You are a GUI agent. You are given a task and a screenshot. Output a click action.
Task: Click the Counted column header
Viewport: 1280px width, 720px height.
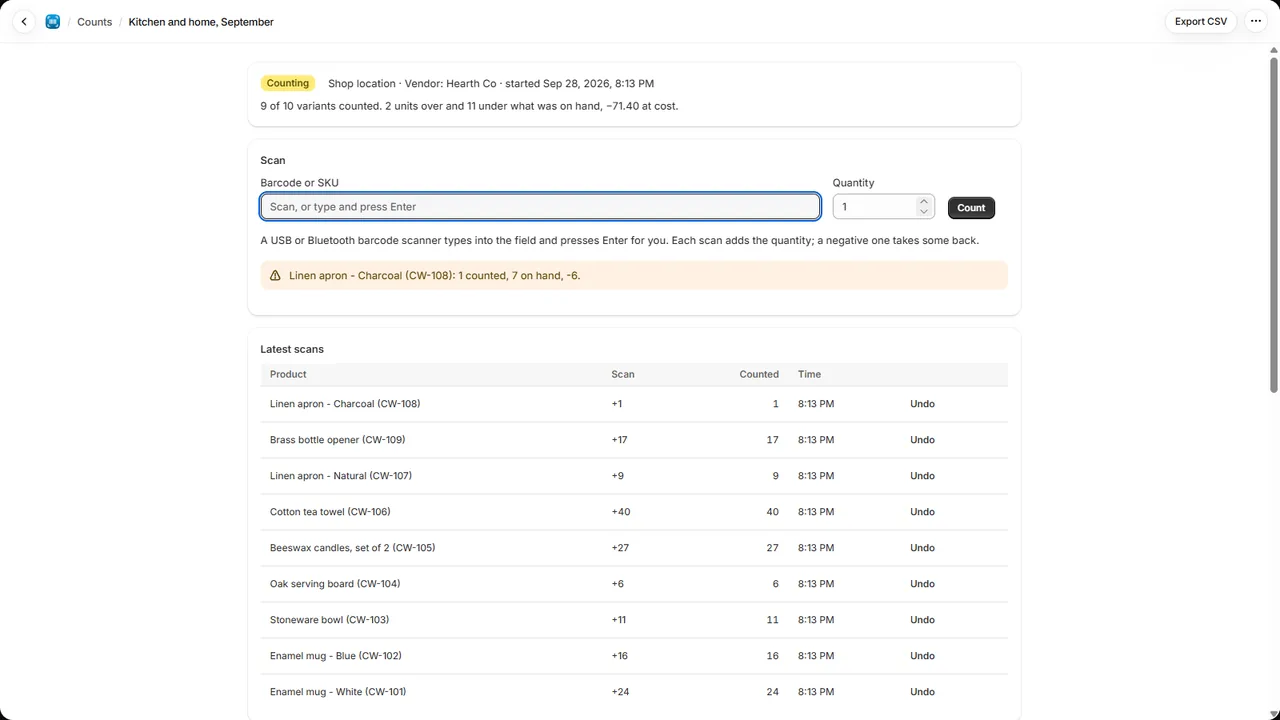759,374
